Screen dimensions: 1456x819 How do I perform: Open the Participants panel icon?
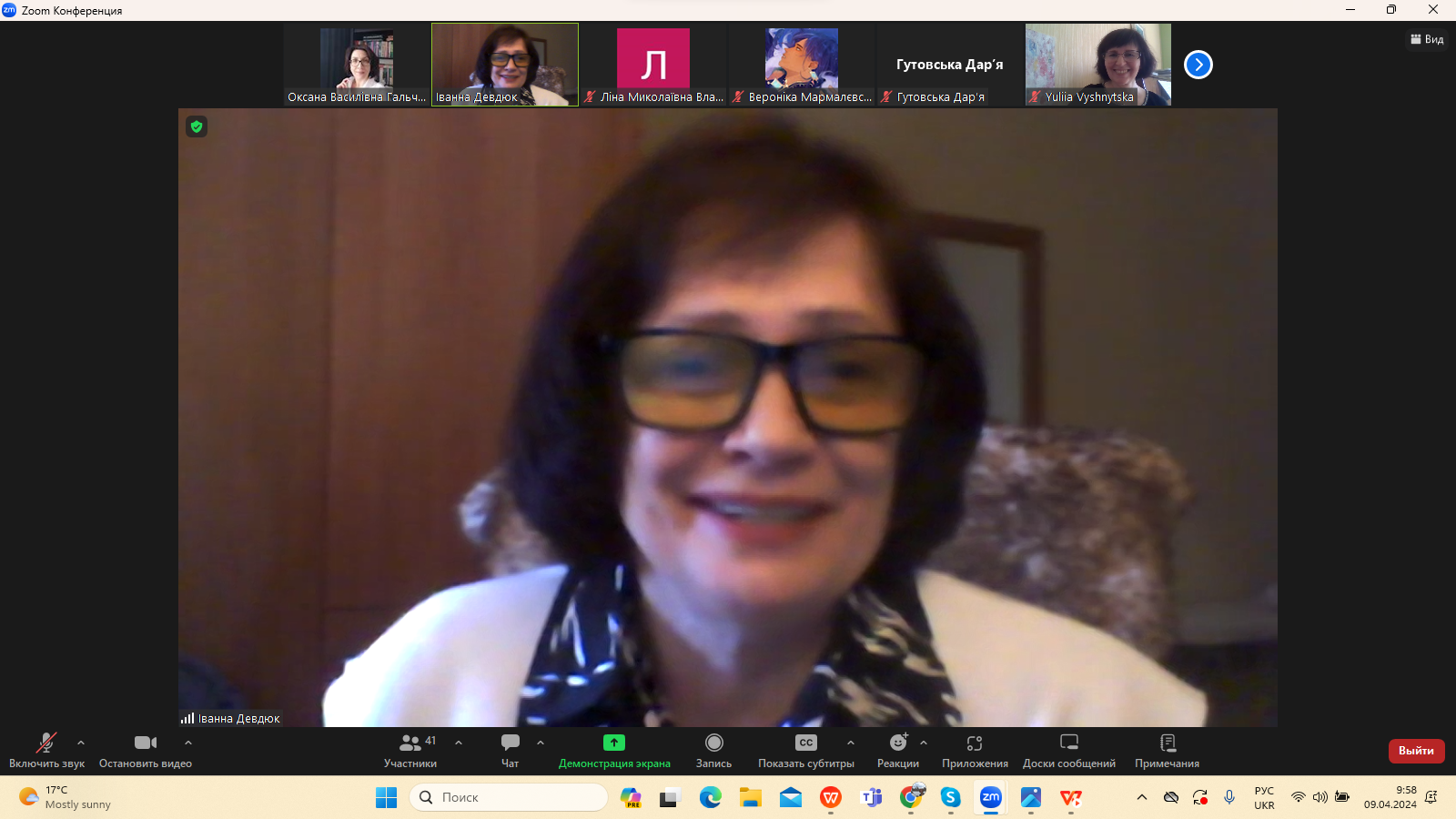[x=410, y=743]
